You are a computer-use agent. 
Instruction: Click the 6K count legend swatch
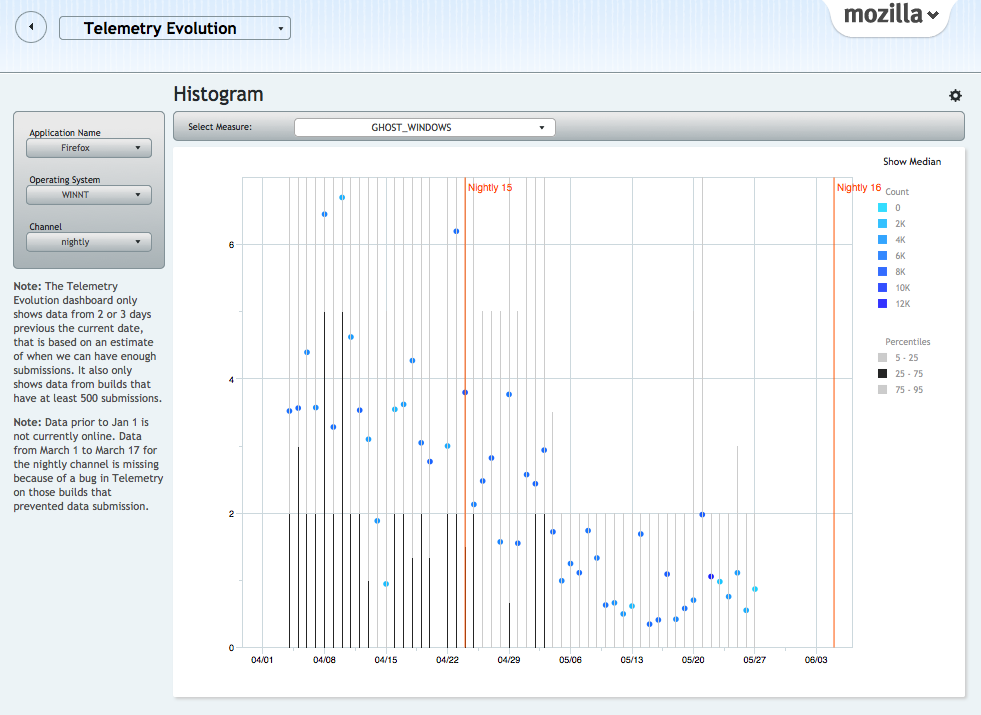click(883, 256)
